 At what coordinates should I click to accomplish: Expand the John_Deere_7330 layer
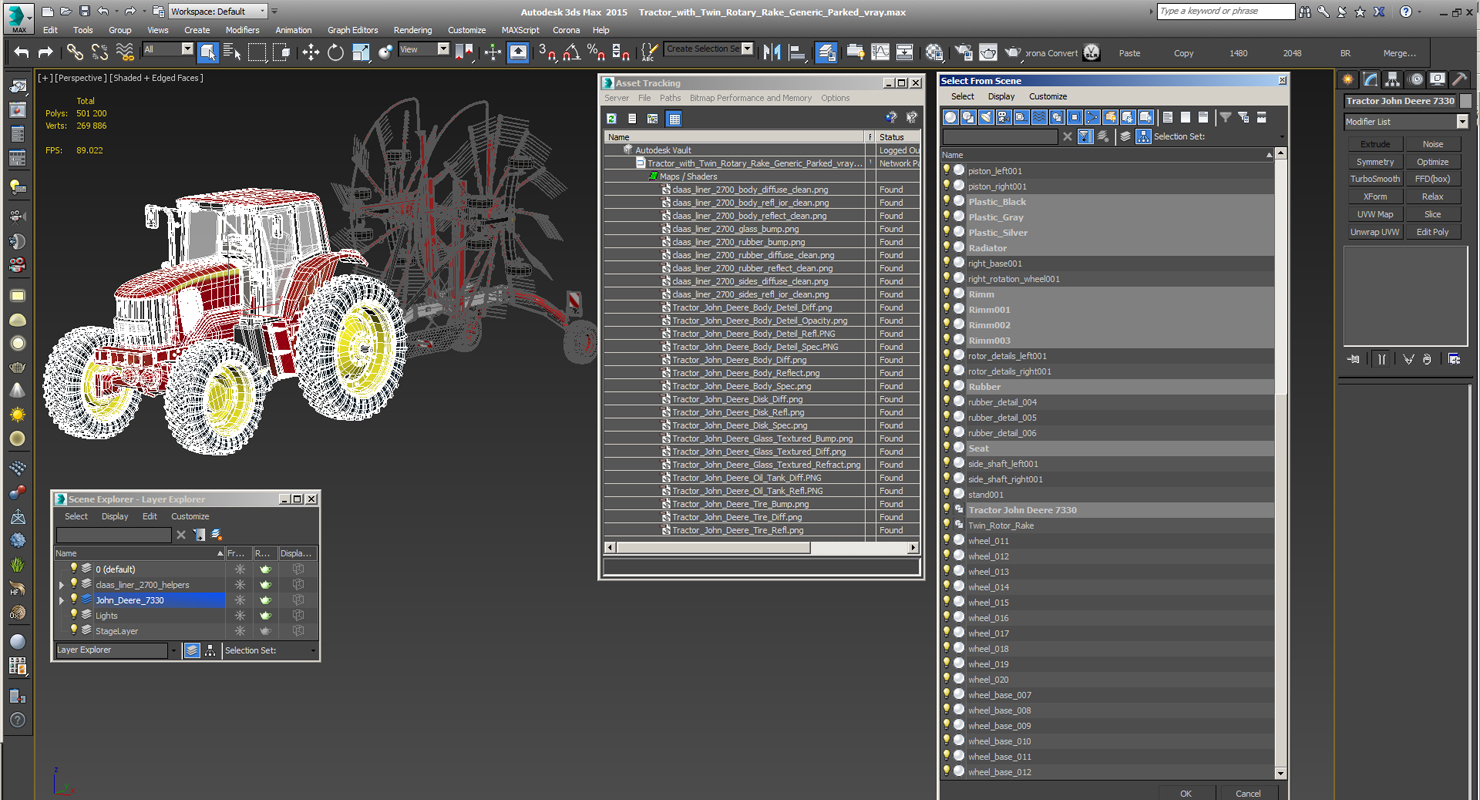62,600
